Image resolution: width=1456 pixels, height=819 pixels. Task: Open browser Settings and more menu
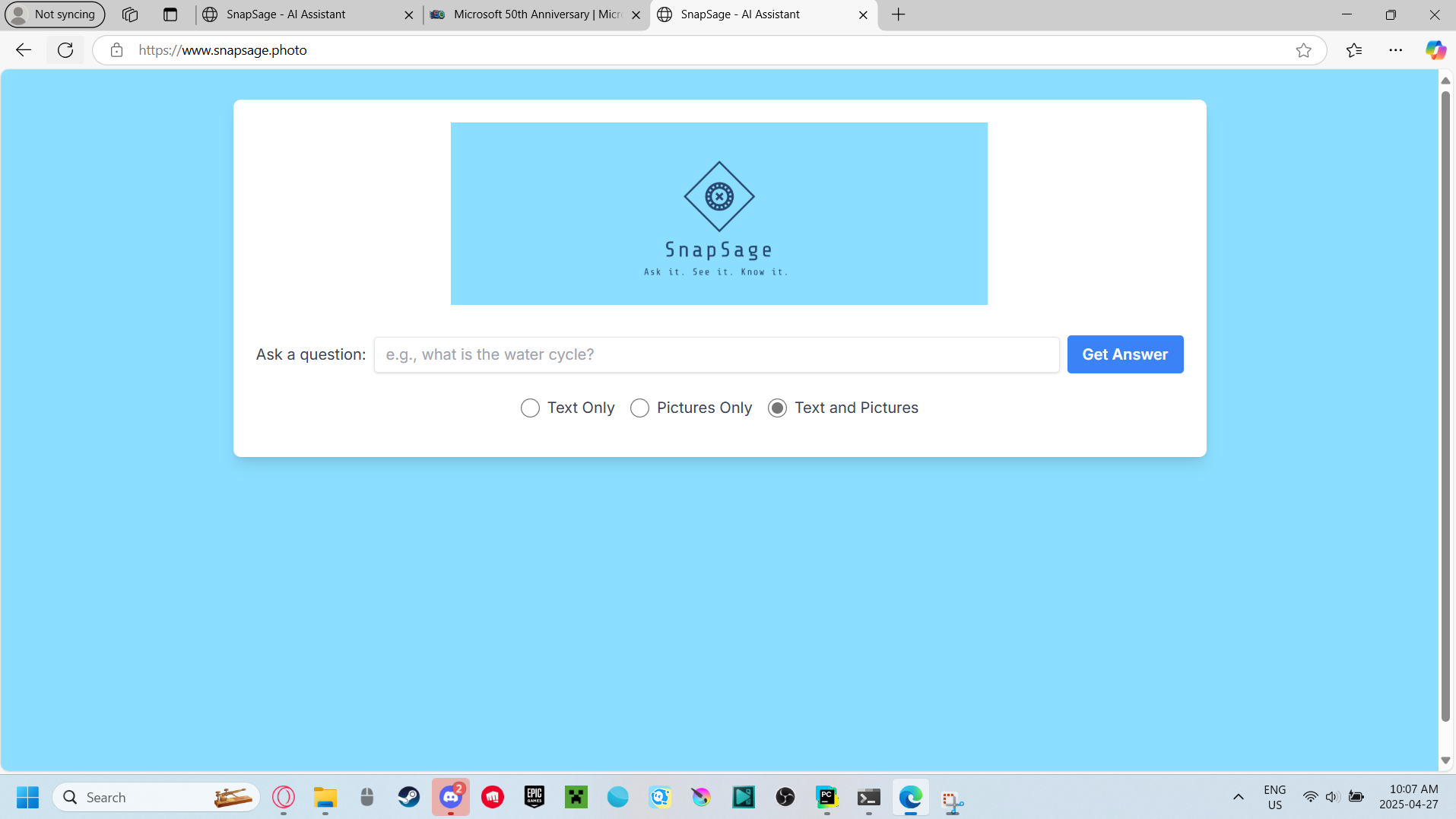point(1396,50)
